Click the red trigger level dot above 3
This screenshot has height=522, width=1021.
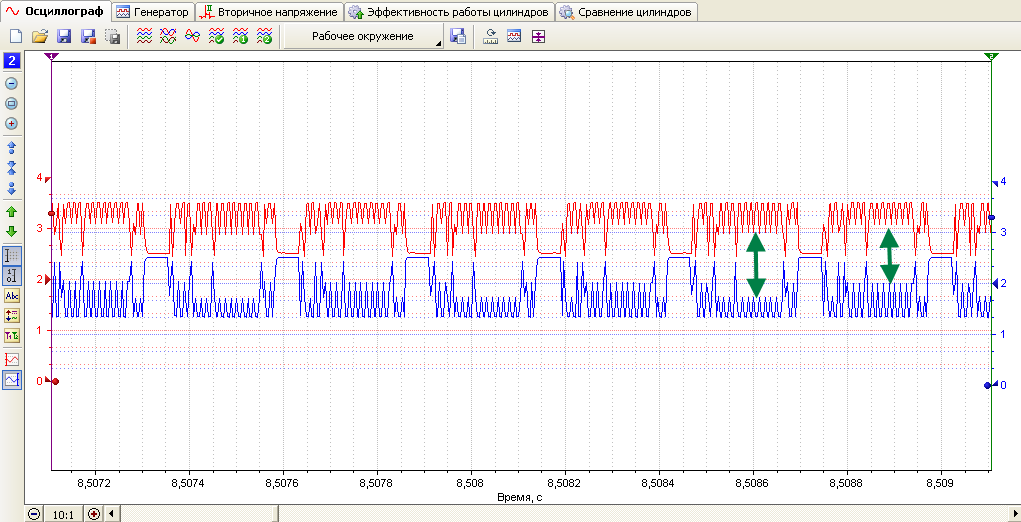pyautogui.click(x=51, y=213)
